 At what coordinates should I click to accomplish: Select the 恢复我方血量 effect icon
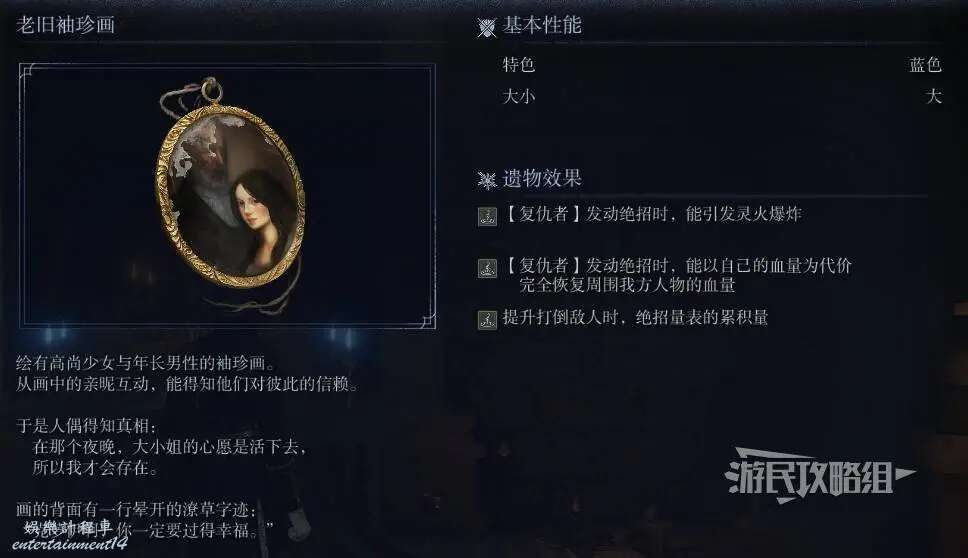[x=488, y=268]
